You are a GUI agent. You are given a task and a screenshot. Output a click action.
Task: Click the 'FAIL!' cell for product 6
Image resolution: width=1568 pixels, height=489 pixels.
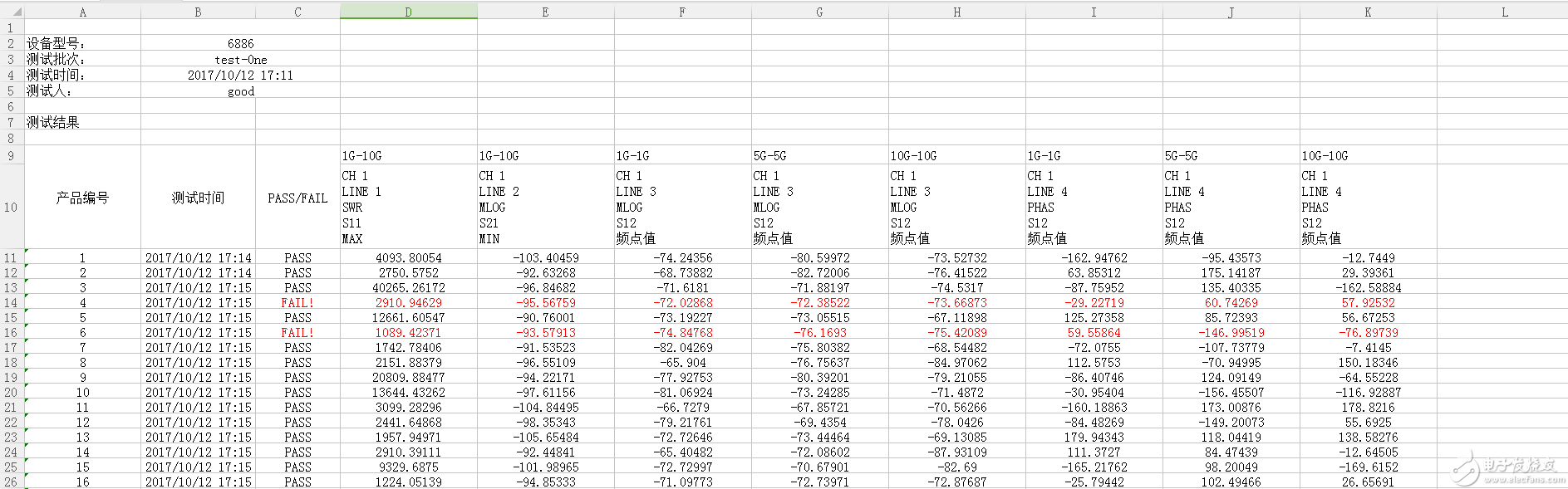coord(297,333)
